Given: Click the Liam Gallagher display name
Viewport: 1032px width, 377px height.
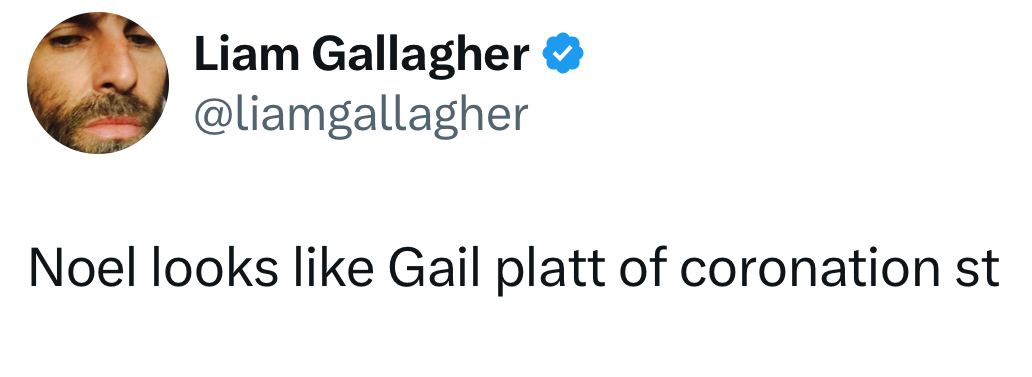Looking at the screenshot, I should point(361,55).
